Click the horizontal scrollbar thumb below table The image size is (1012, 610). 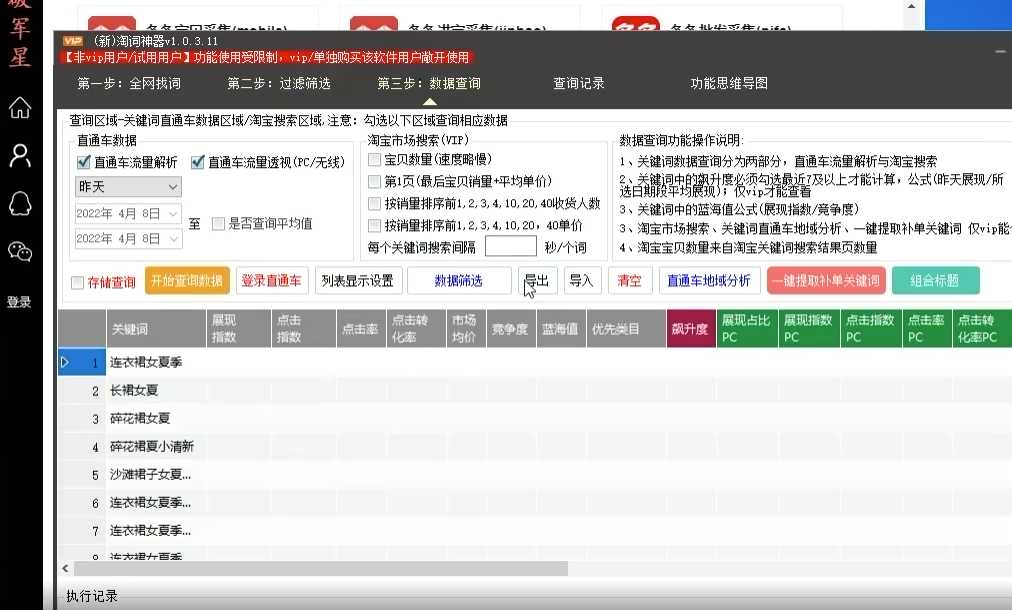[320, 568]
